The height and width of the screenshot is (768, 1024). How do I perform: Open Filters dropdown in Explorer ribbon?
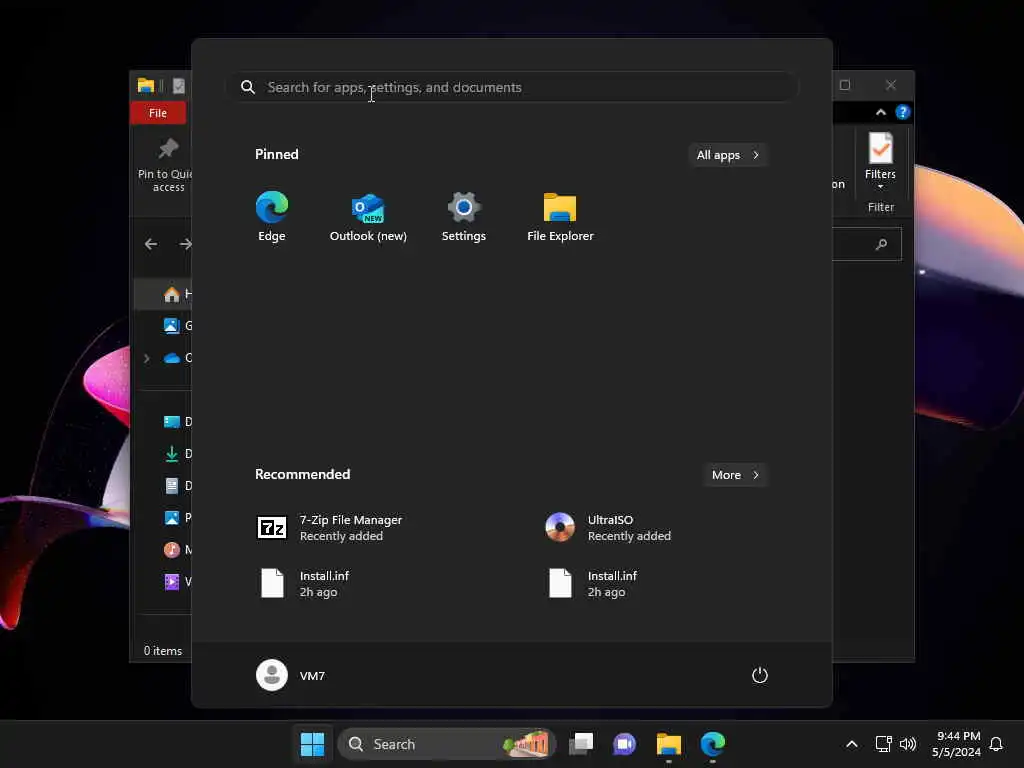pos(880,162)
